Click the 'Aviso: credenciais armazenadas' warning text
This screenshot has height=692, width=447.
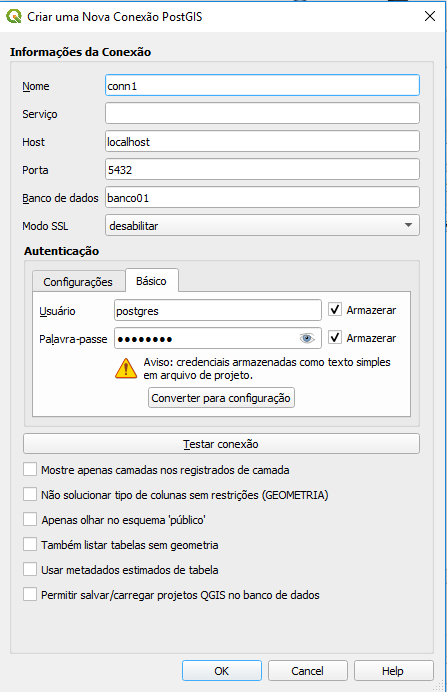(267, 369)
